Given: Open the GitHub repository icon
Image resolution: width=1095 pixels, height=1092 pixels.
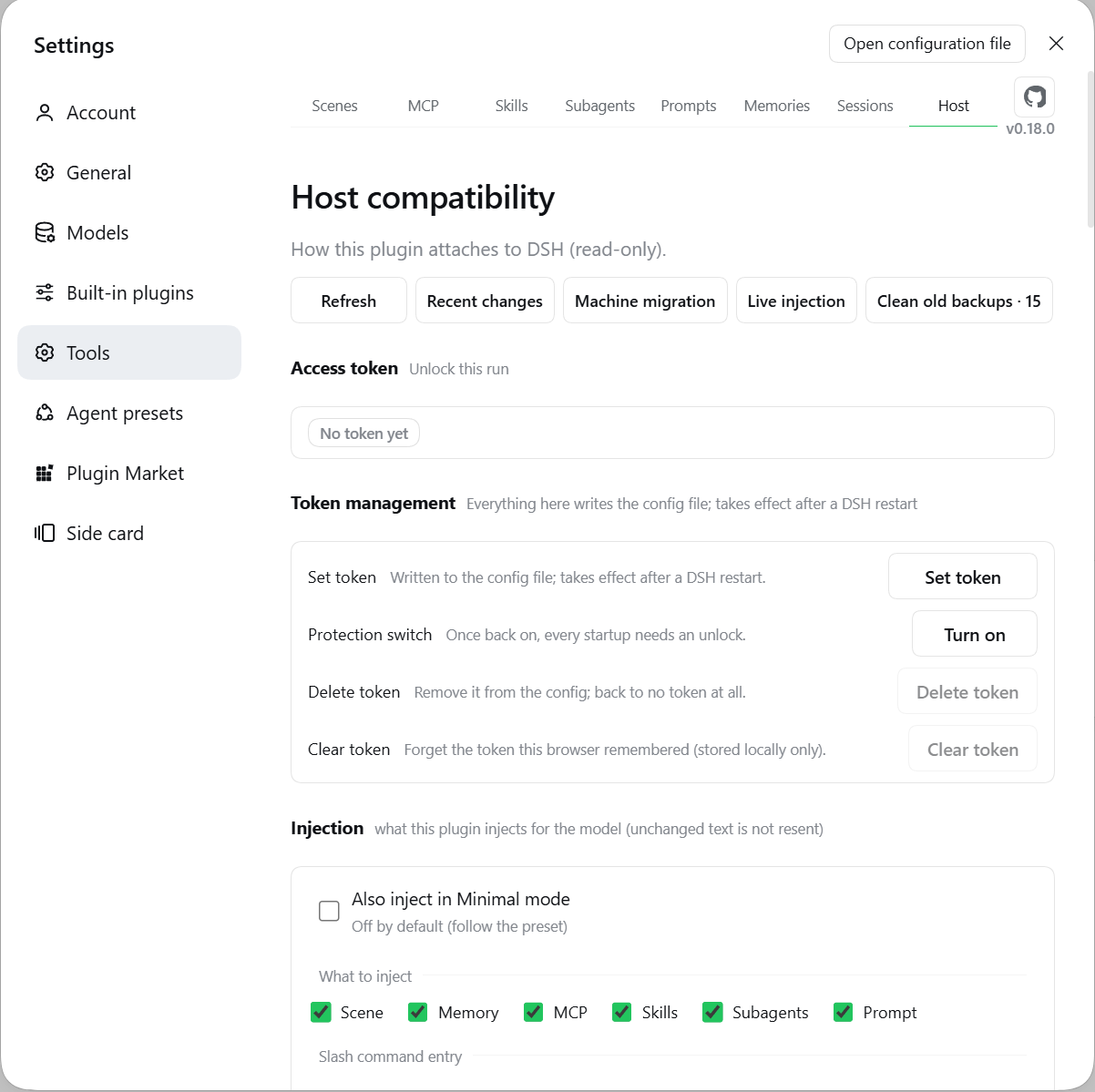Looking at the screenshot, I should [1034, 97].
